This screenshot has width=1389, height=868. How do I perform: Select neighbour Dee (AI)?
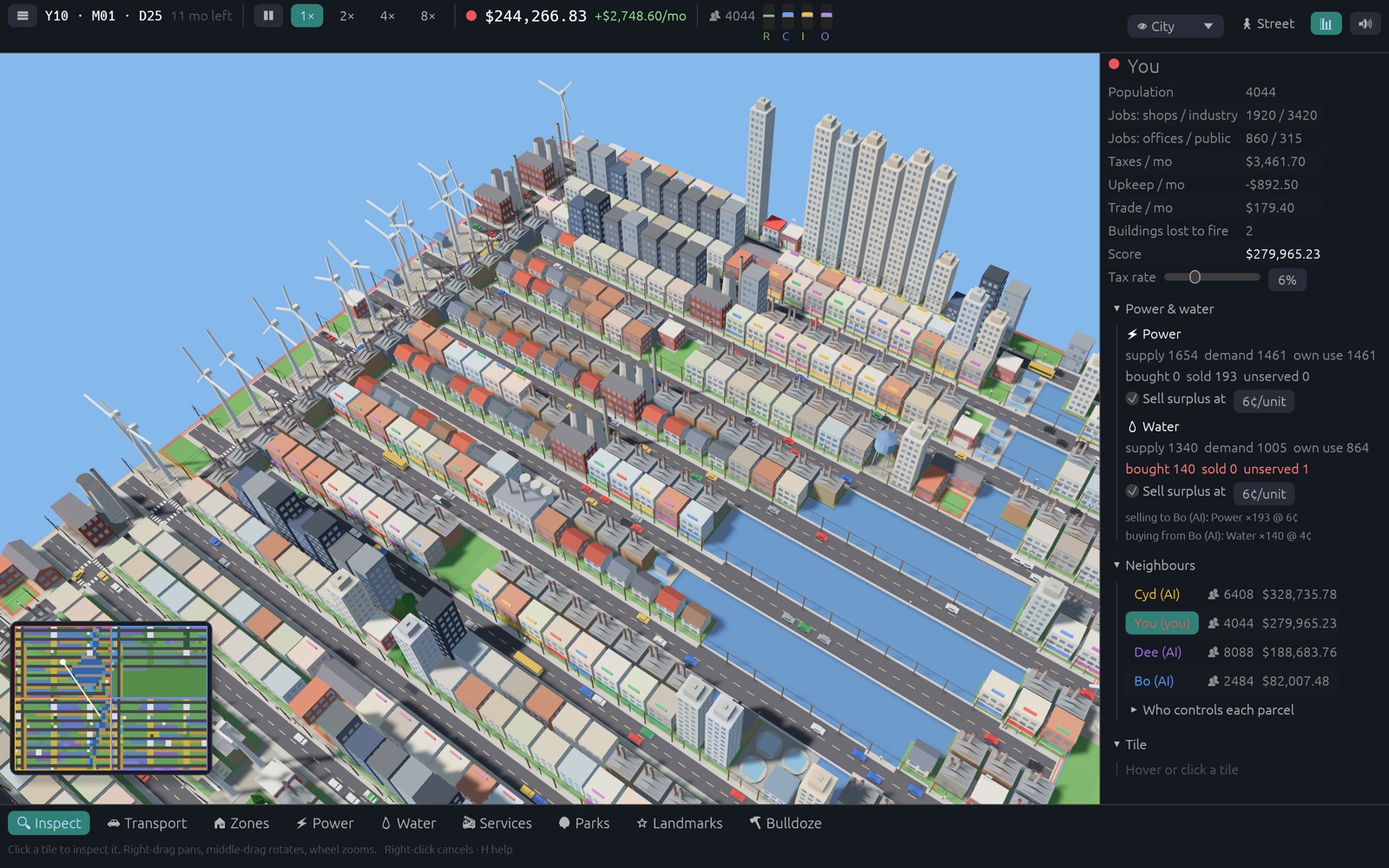[x=1157, y=652]
